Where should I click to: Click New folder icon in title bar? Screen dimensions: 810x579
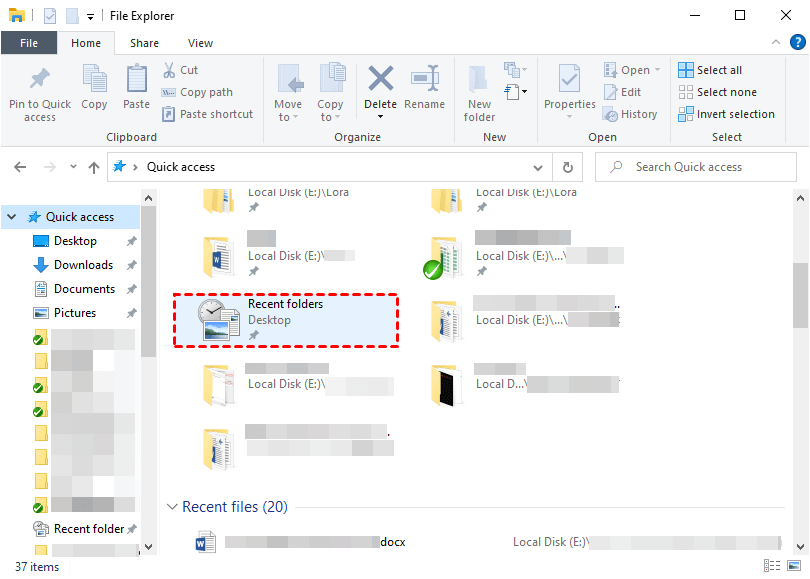(x=72, y=16)
